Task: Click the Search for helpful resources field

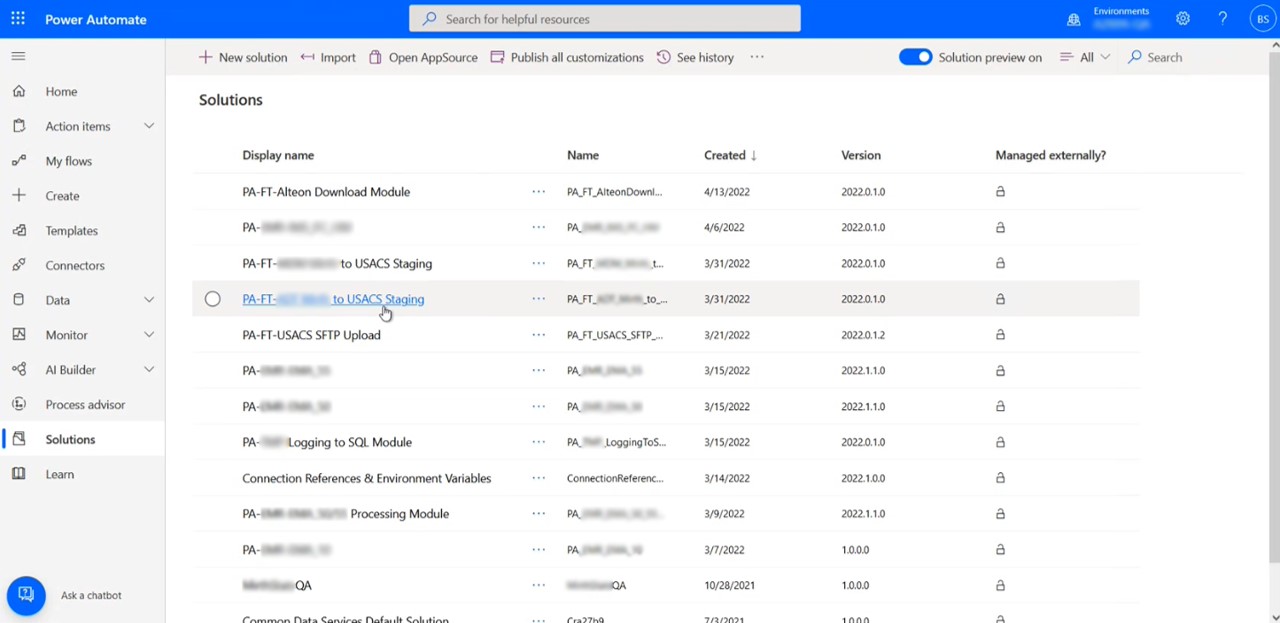Action: coord(604,19)
